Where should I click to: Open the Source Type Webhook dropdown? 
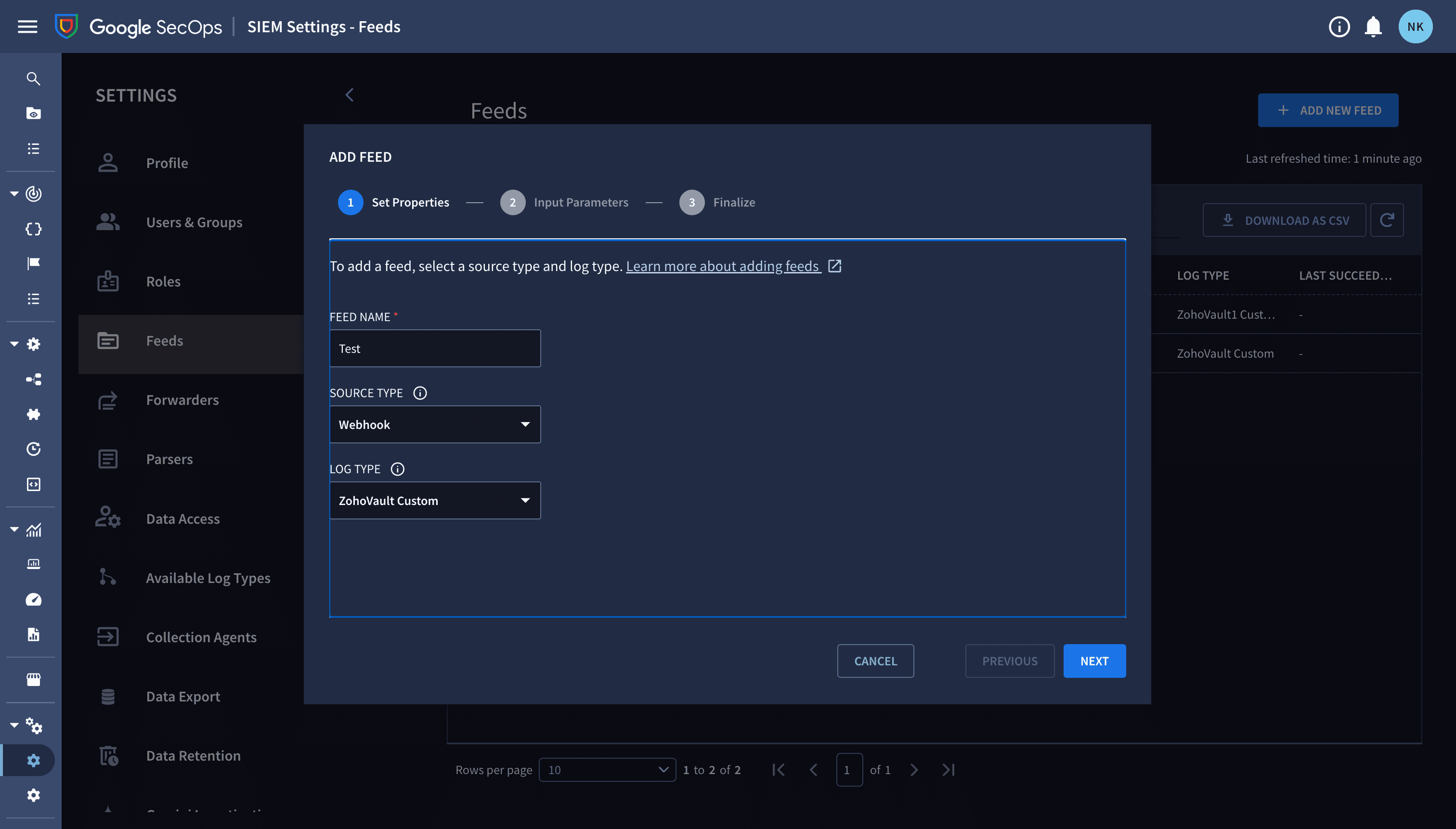tap(435, 424)
